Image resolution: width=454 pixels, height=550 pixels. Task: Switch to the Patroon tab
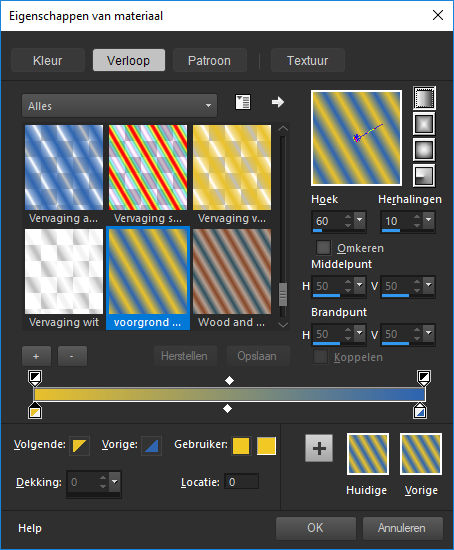pos(209,60)
